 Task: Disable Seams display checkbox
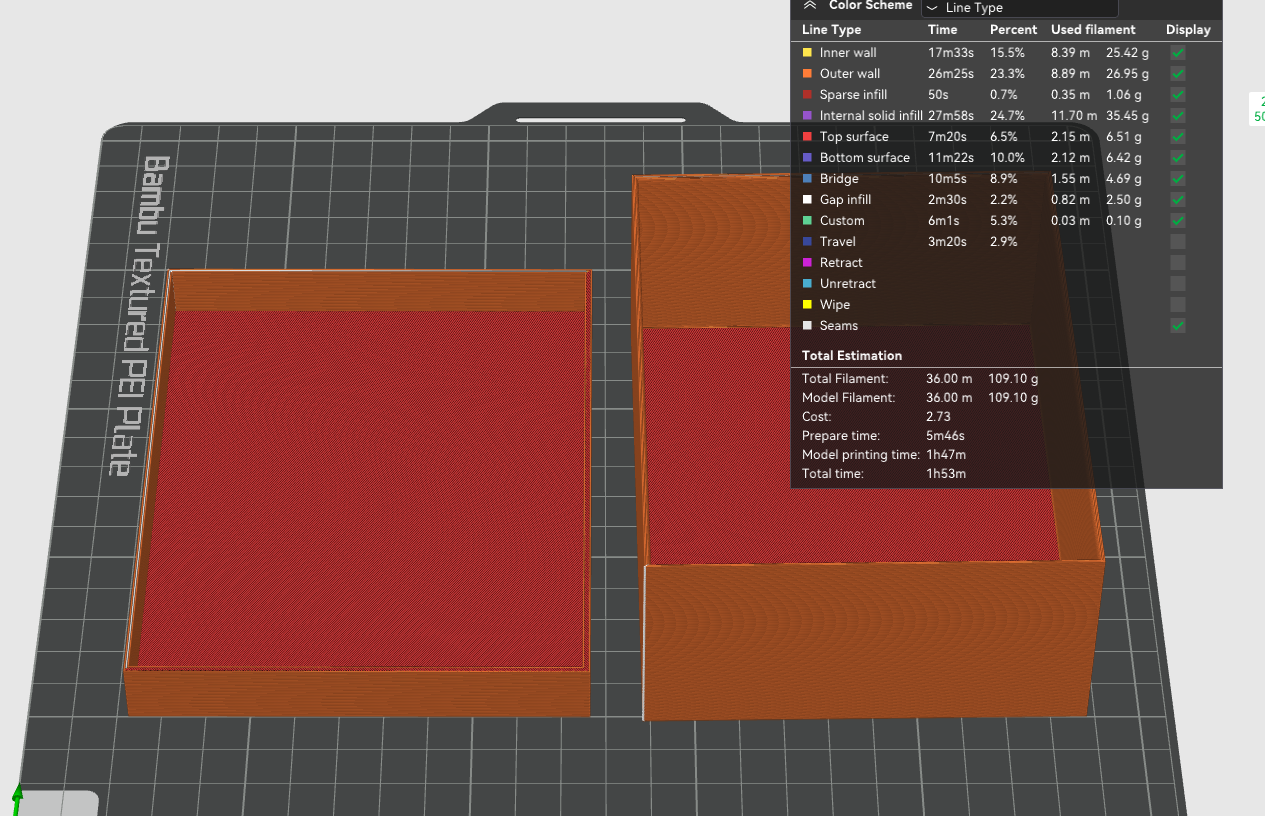click(1178, 325)
